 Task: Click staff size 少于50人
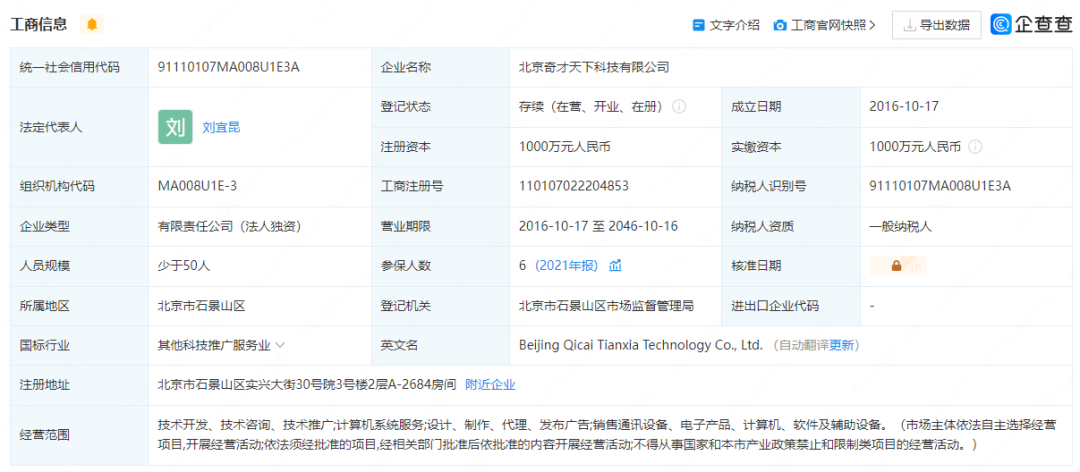pyautogui.click(x=184, y=265)
